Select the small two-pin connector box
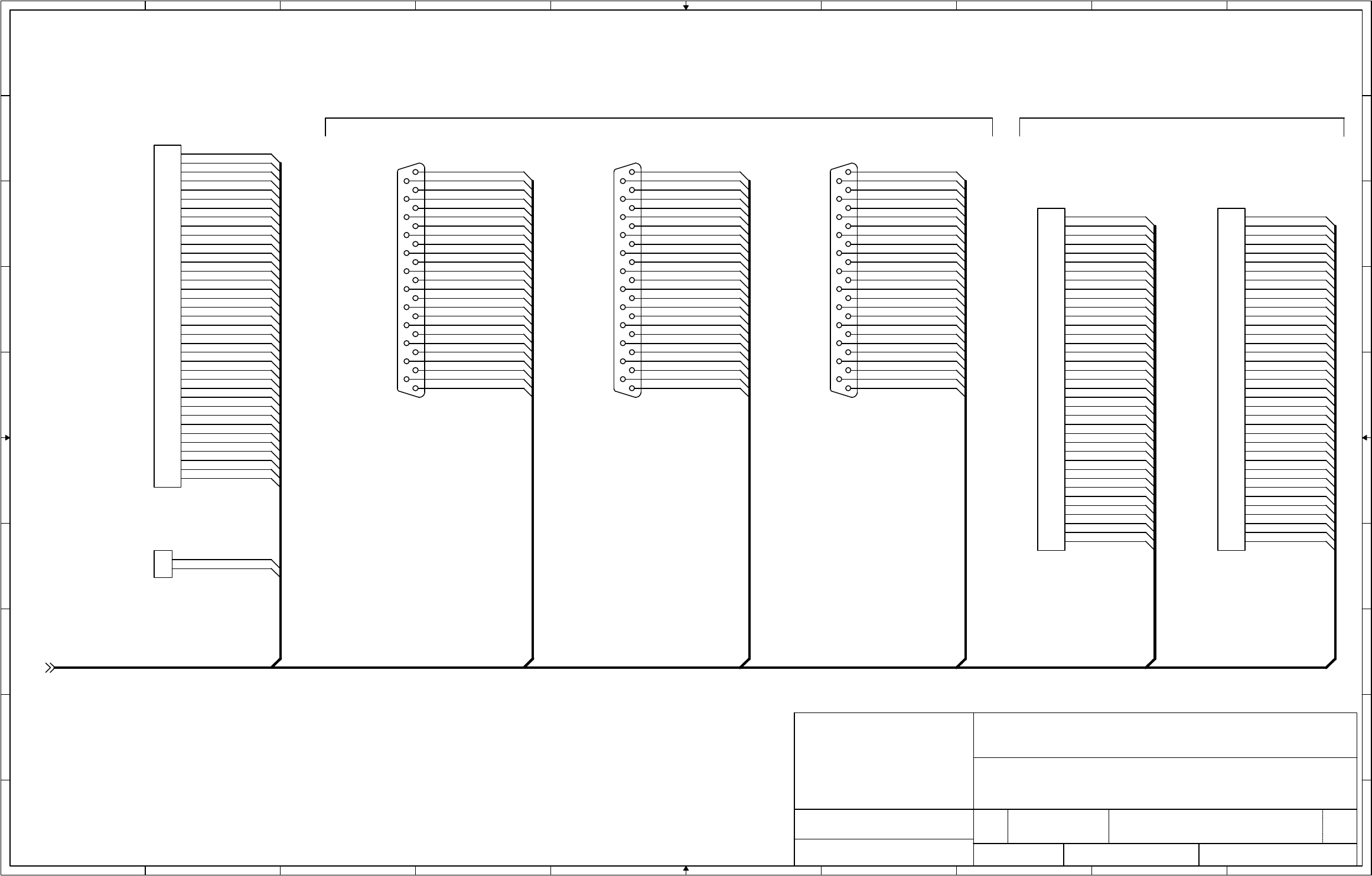This screenshot has width=1372, height=876. tap(163, 564)
